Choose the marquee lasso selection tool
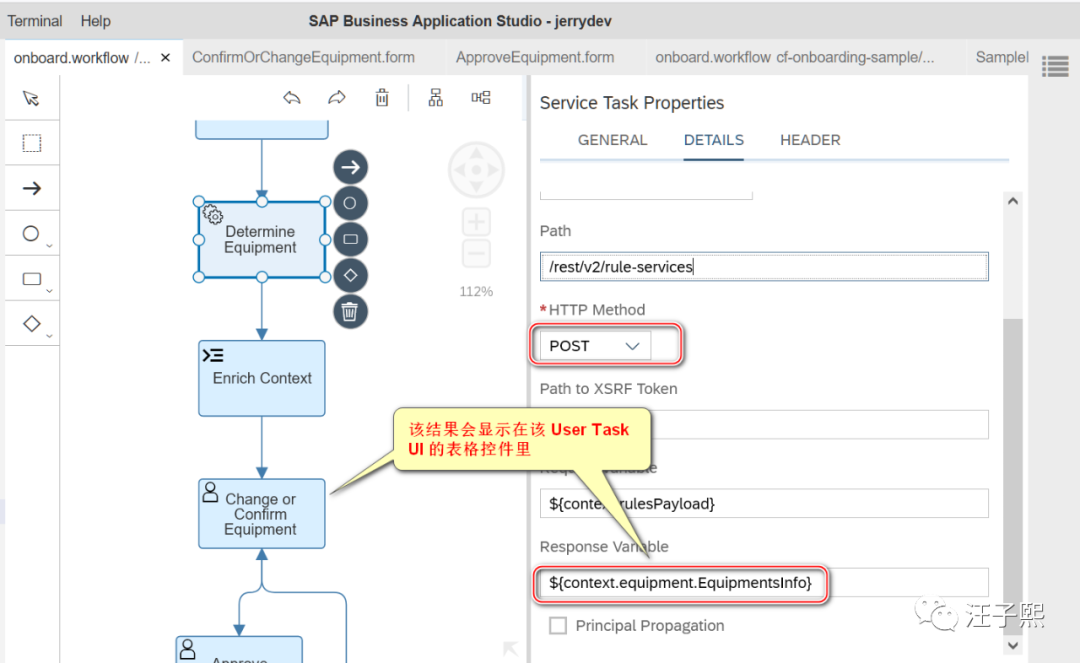 pos(31,143)
